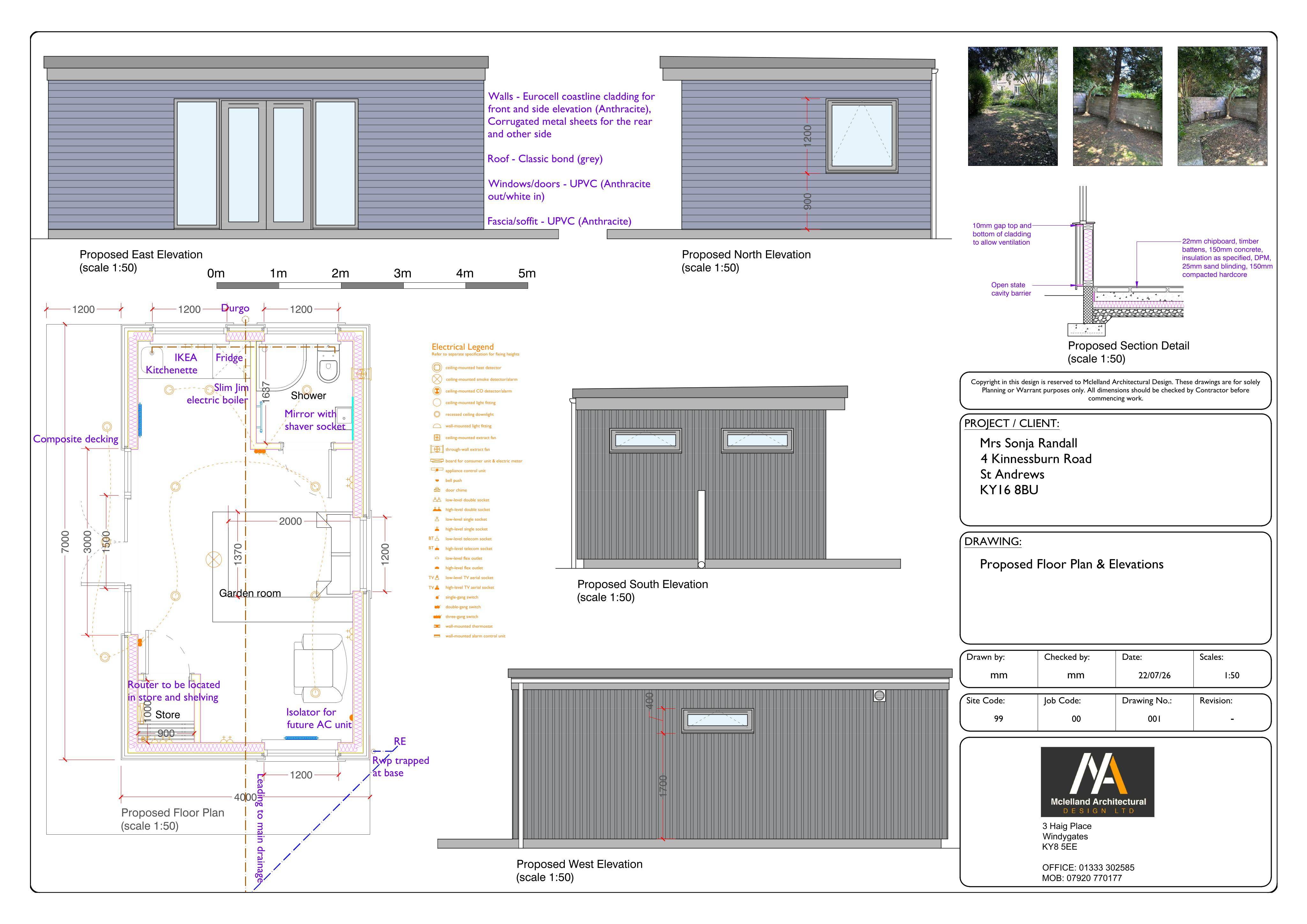Click the 'Proposed East Elevation' title
The height and width of the screenshot is (924, 1307).
pos(141,255)
